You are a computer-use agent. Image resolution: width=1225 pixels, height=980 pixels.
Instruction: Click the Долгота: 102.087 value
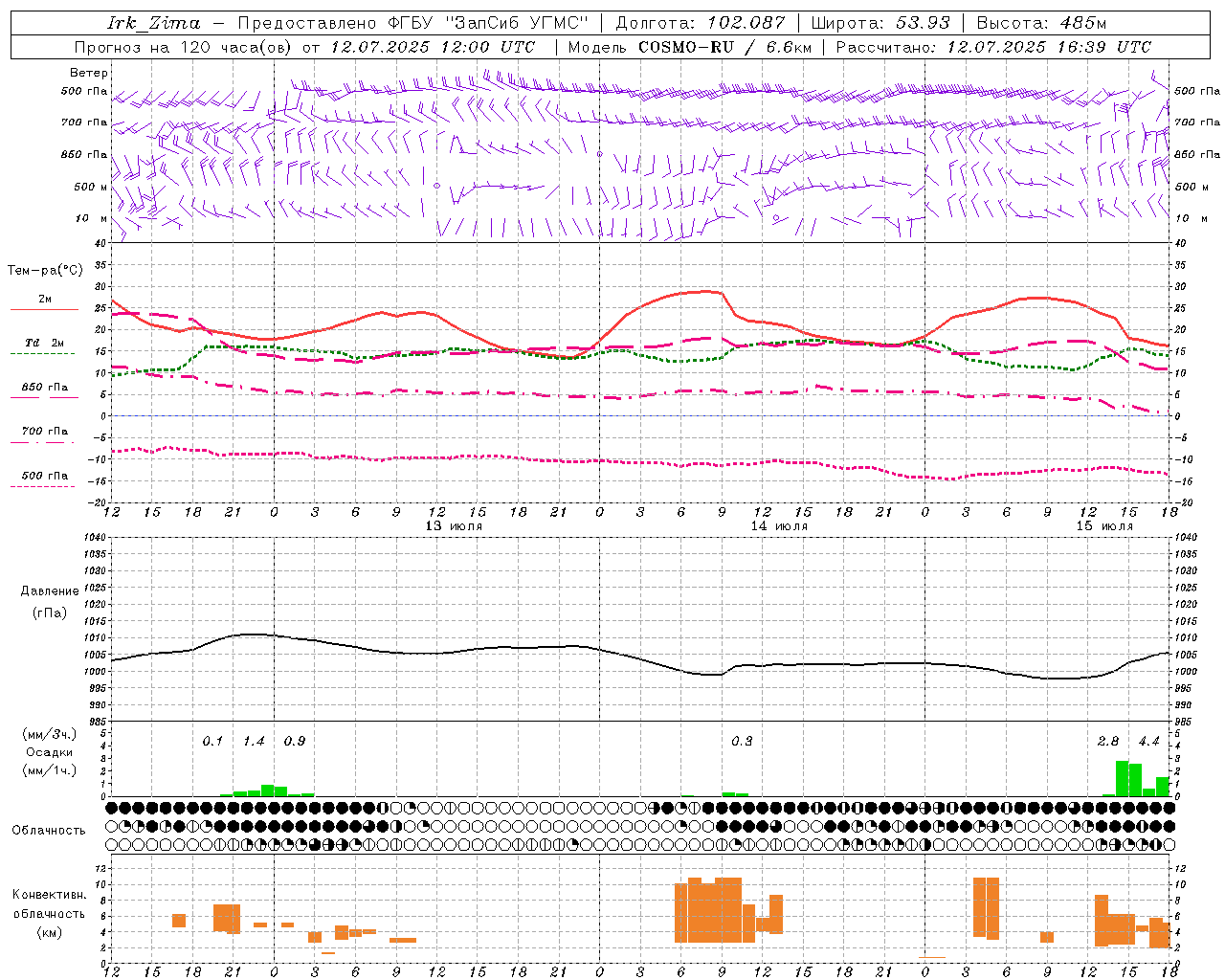(x=700, y=23)
